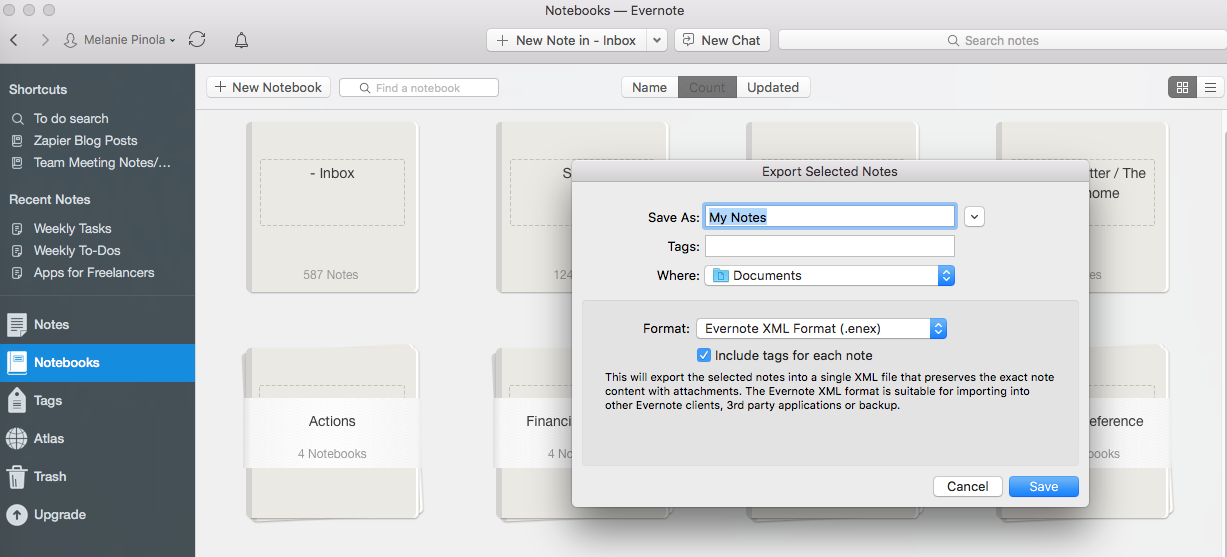Click the sync refresh icon
The height and width of the screenshot is (557, 1227).
[197, 40]
